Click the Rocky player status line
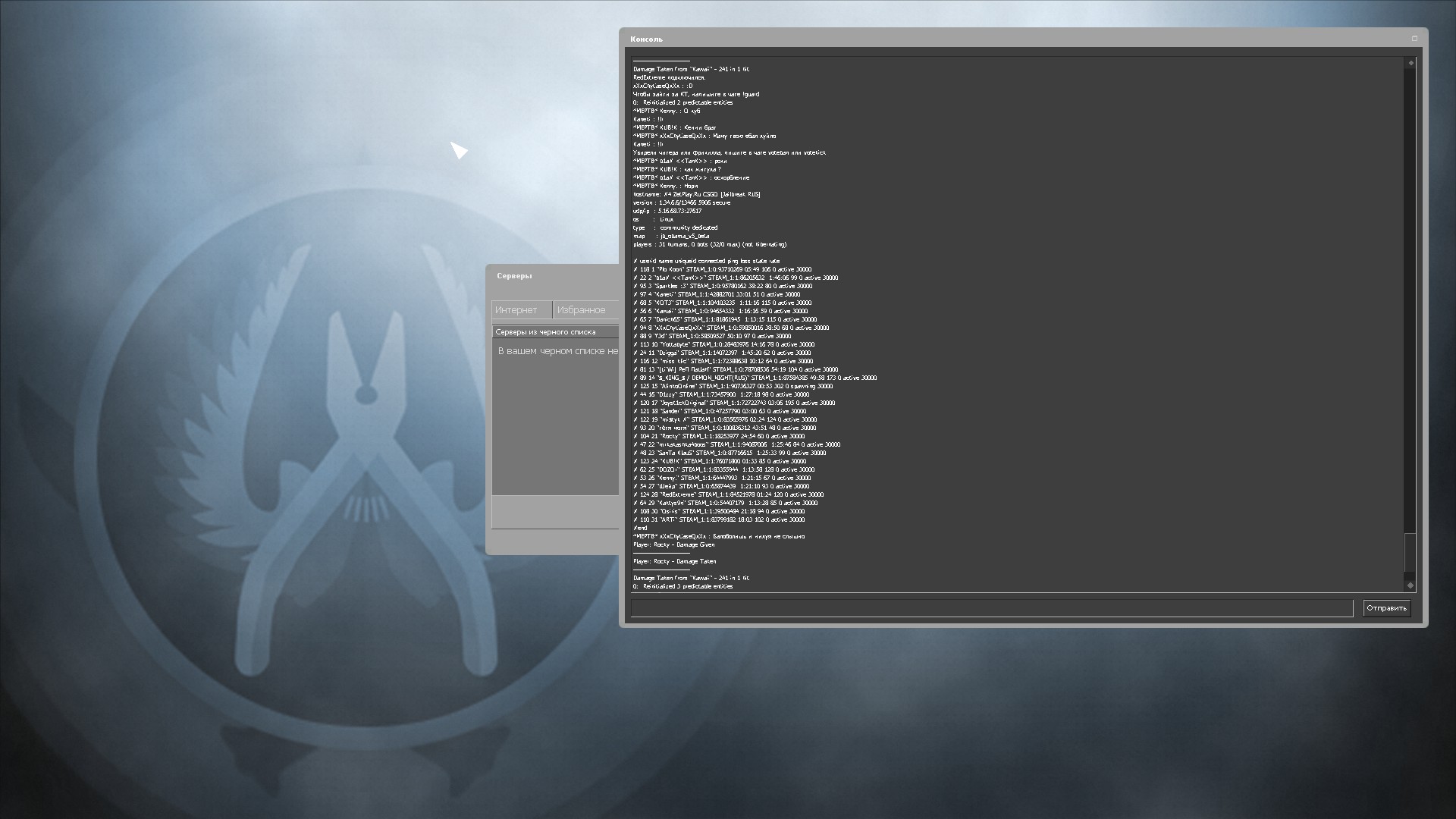The width and height of the screenshot is (1456, 819). coord(719,436)
